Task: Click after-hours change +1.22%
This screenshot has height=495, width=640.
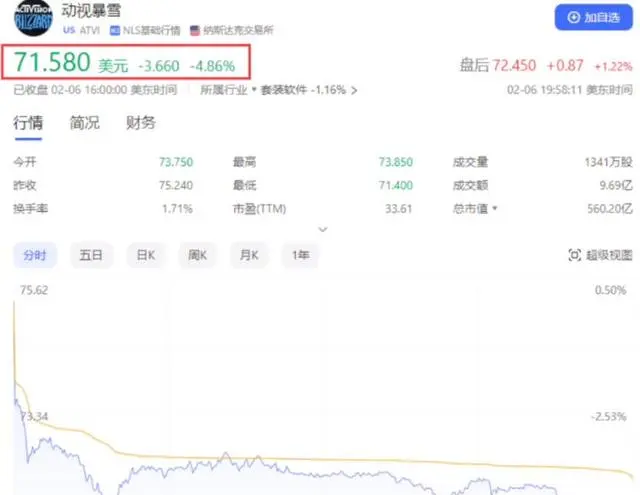Action: tap(613, 66)
